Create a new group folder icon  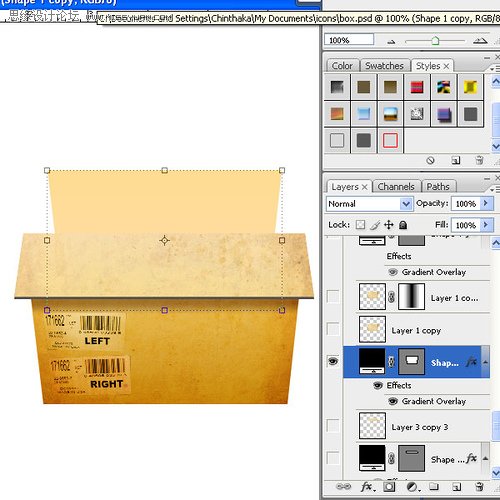(434, 487)
